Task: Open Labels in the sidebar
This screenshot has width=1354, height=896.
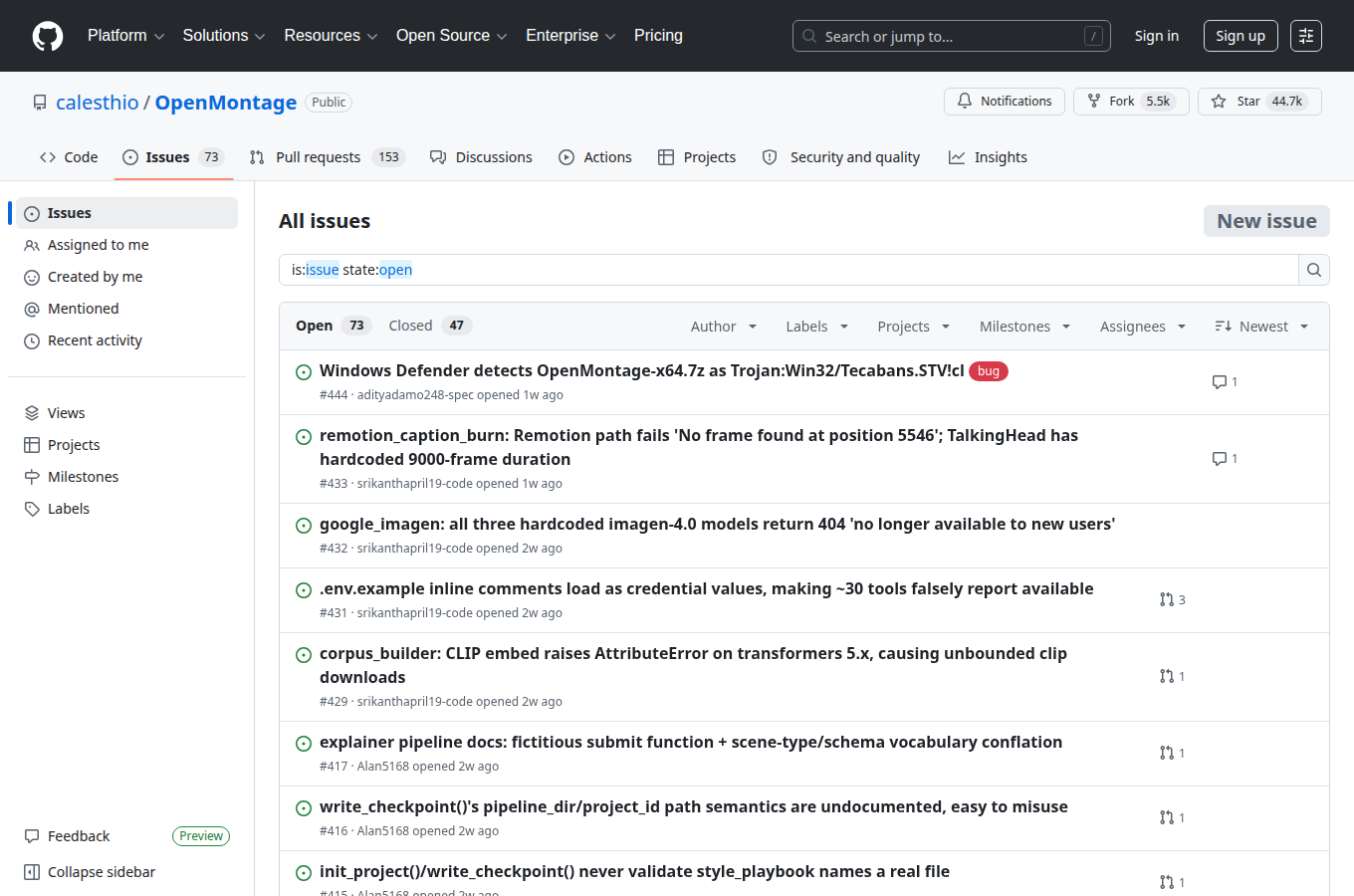Action: tap(127, 509)
